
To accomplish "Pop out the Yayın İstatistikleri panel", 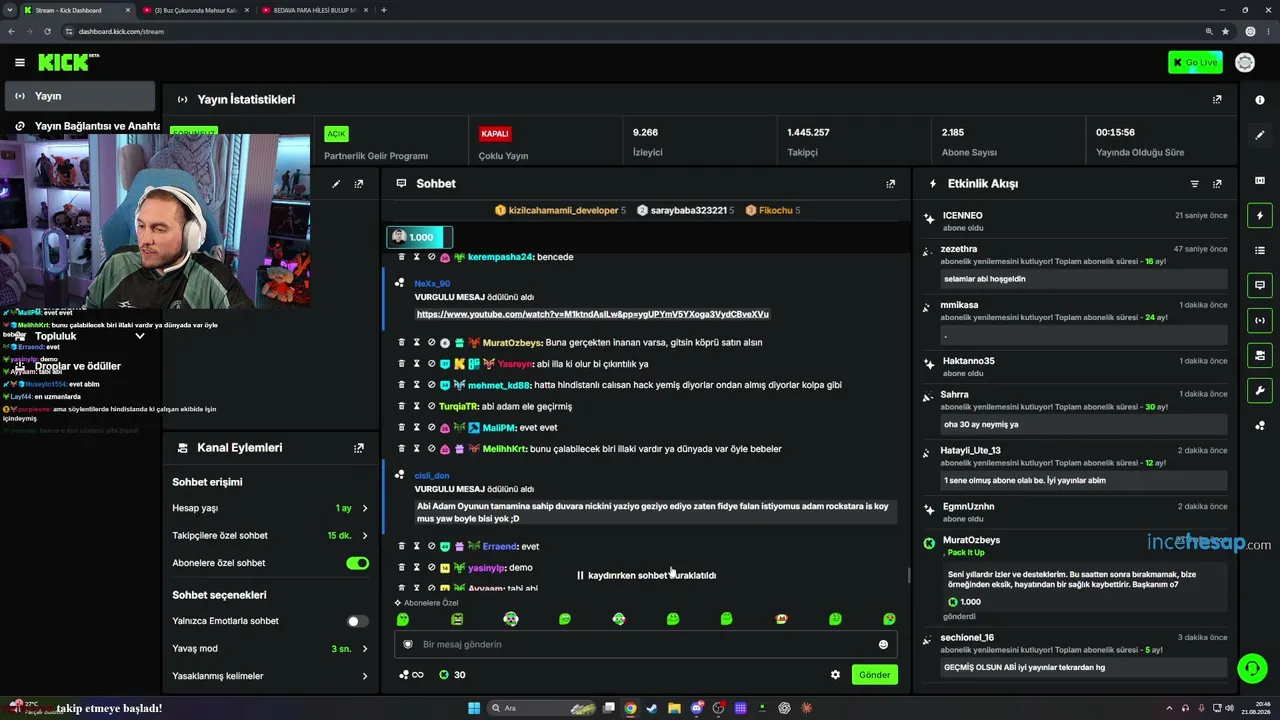I will coord(1217,100).
